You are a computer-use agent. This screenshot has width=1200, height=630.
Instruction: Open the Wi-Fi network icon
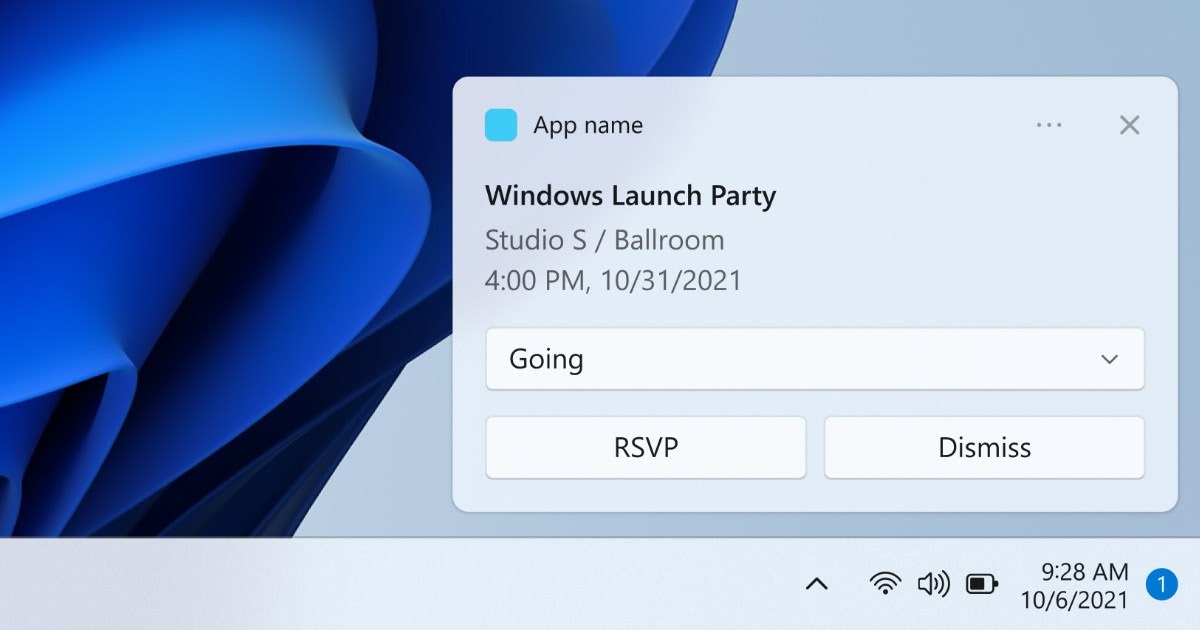point(885,584)
